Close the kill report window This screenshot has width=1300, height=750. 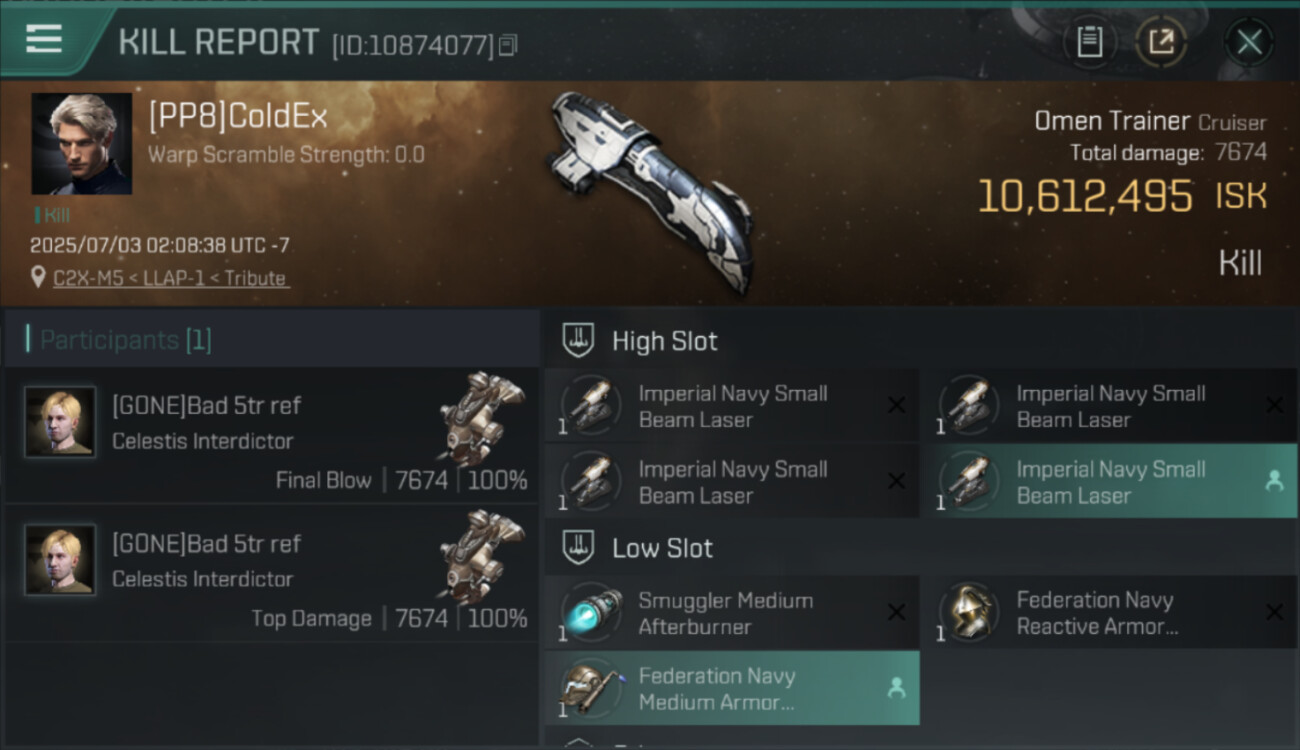tap(1249, 42)
